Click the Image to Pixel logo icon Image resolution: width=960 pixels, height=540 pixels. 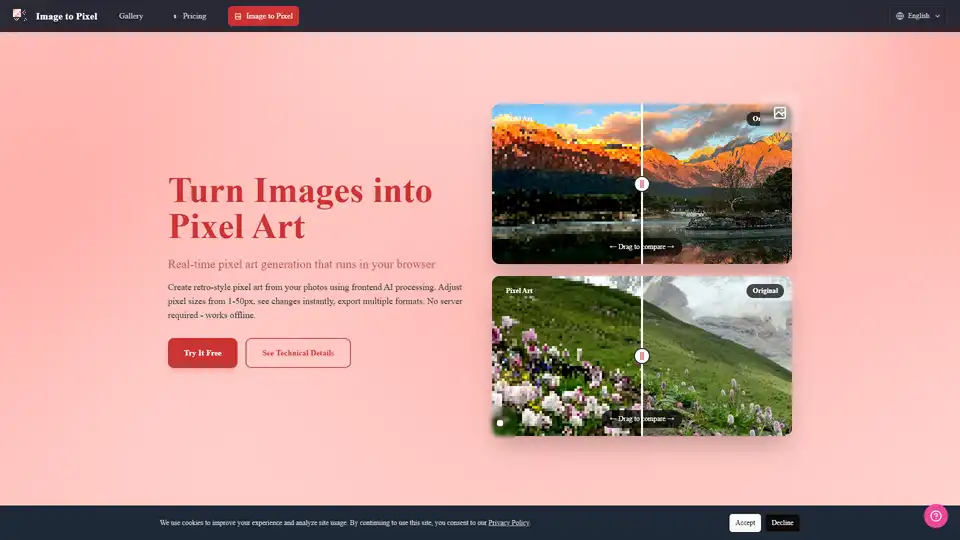(x=20, y=15)
